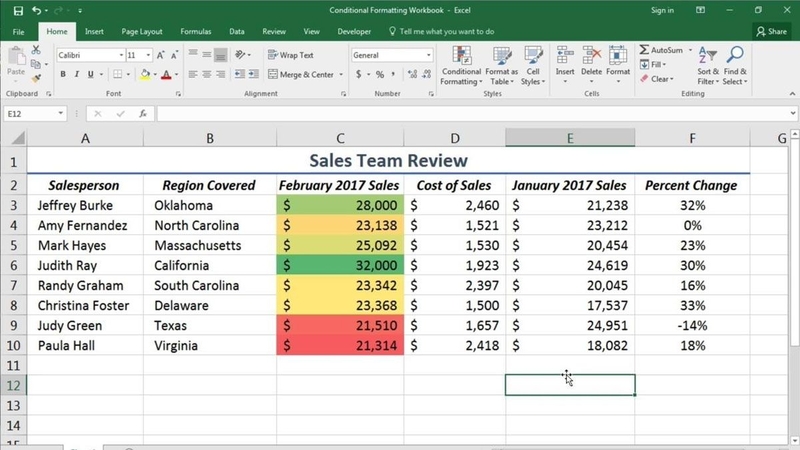
Task: Cut selection with the scissors icon
Action: point(36,49)
